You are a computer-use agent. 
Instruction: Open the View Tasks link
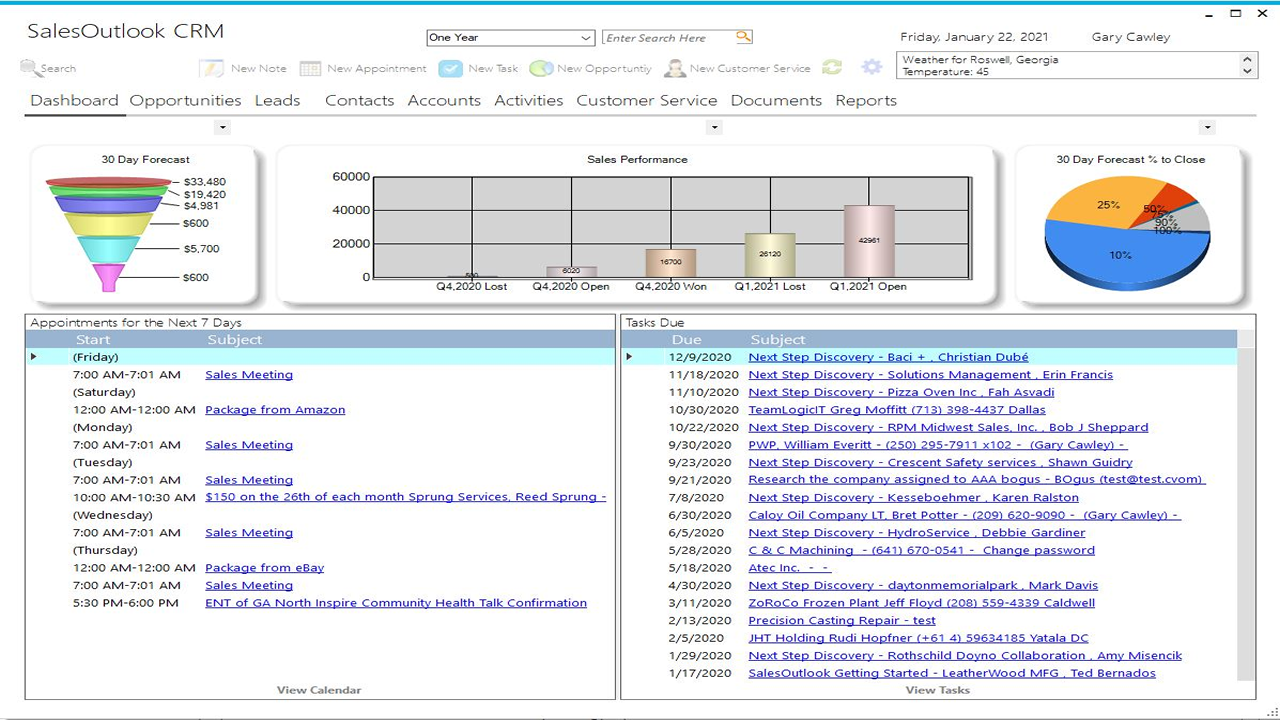click(x=937, y=689)
